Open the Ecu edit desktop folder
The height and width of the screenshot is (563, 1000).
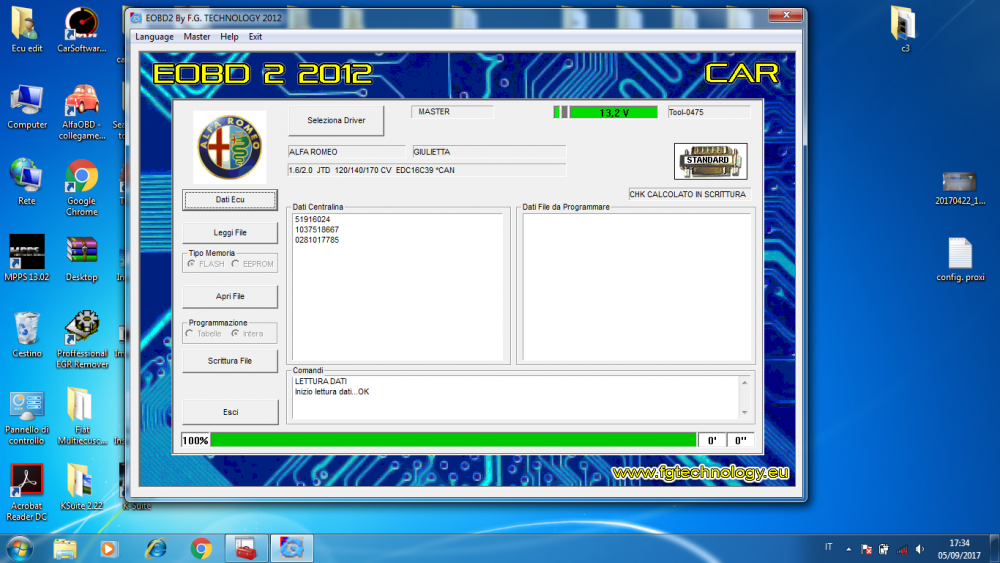click(x=26, y=30)
